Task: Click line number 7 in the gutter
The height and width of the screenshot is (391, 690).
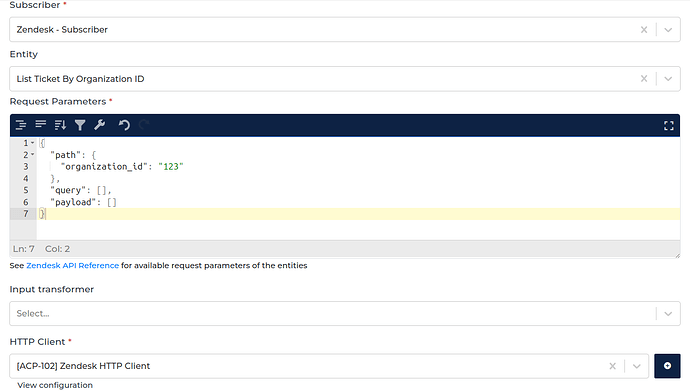Action: pos(26,214)
